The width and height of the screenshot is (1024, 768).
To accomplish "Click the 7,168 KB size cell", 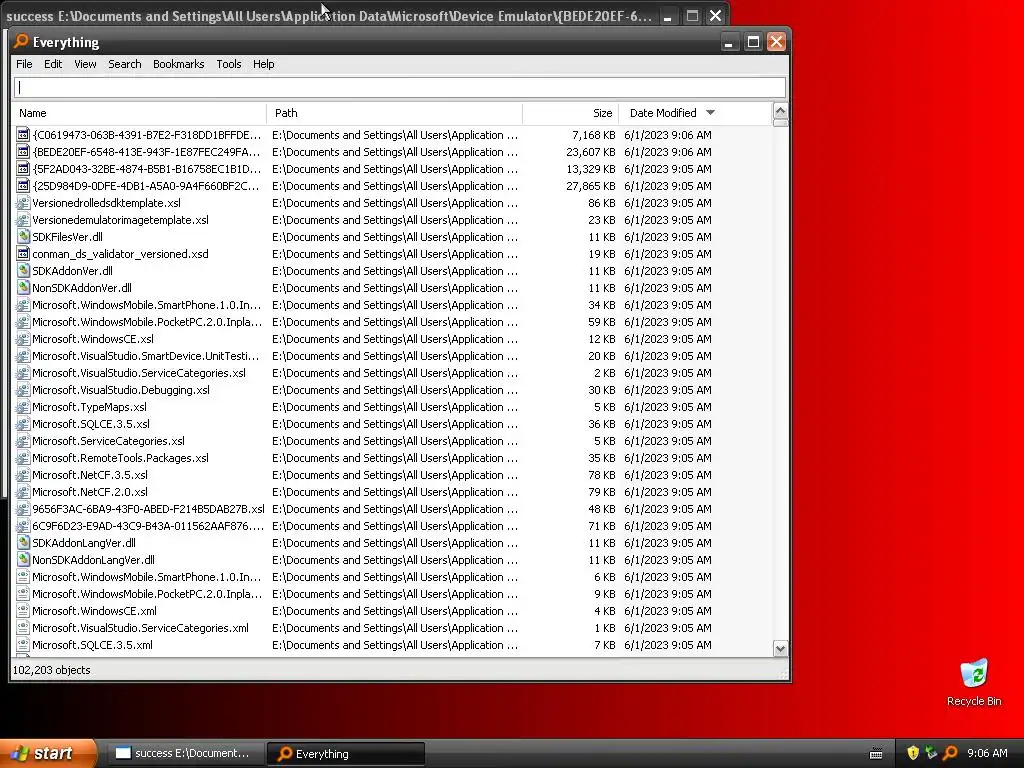I will (x=594, y=135).
